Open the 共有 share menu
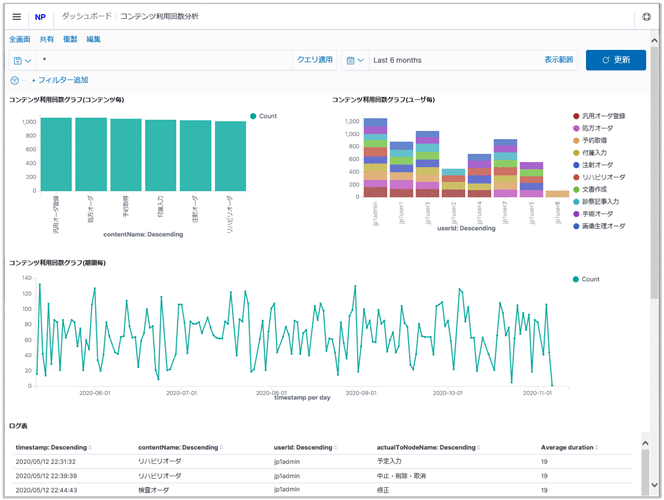The height and width of the screenshot is (500, 664). click(x=46, y=38)
